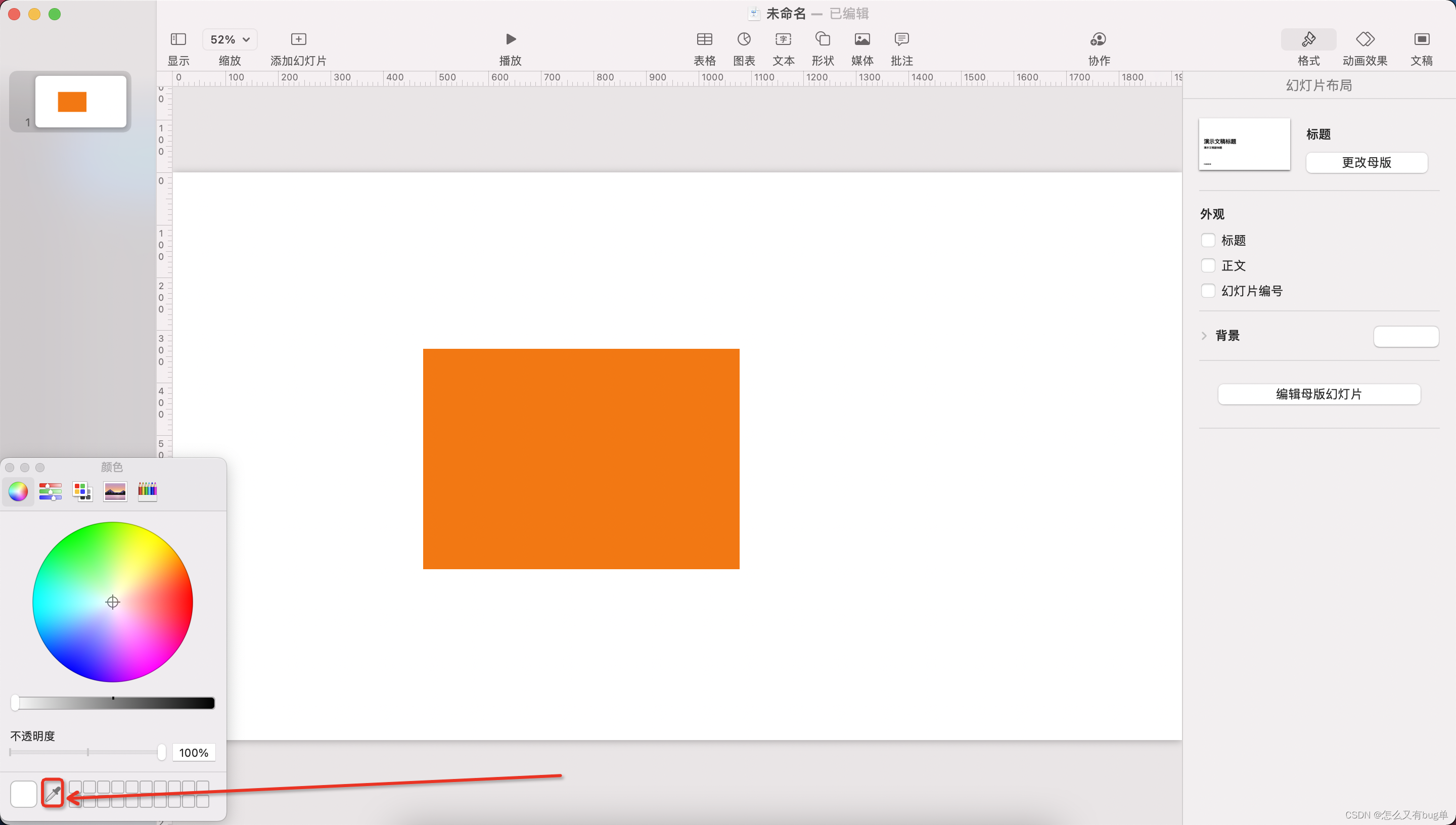This screenshot has height=825, width=1456.
Task: Switch to the pencils color tab
Action: pos(147,491)
